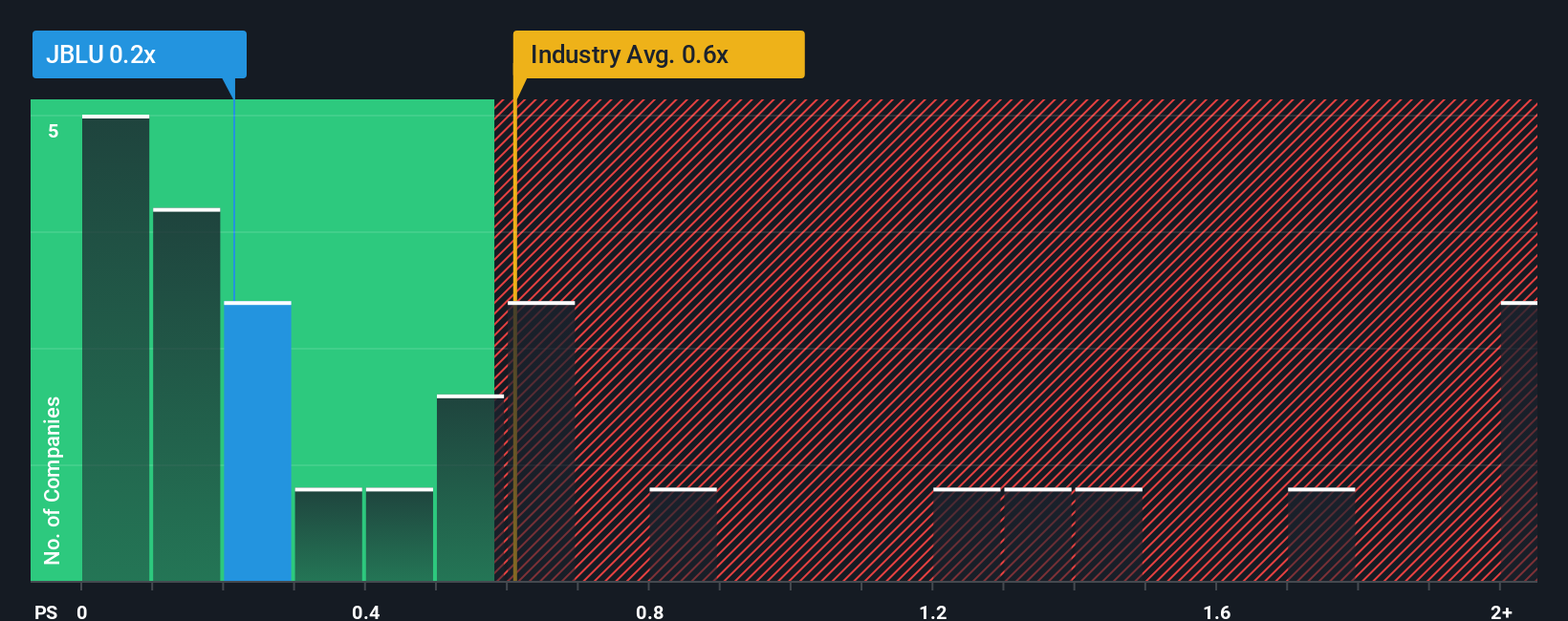The width and height of the screenshot is (1568, 621).
Task: Click the JBLU 0.2x label
Action: 140,54
